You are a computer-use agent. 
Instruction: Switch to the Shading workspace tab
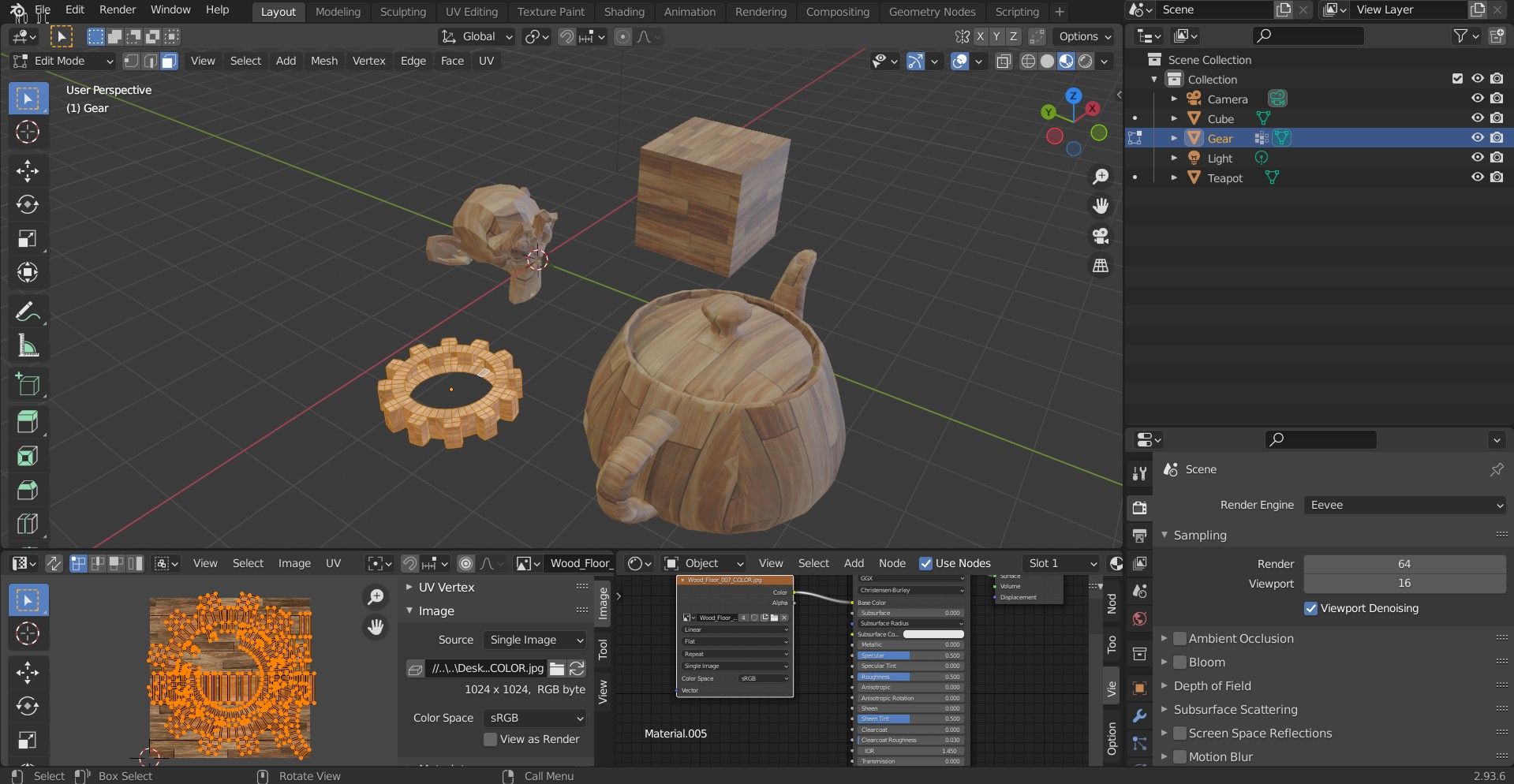[624, 12]
